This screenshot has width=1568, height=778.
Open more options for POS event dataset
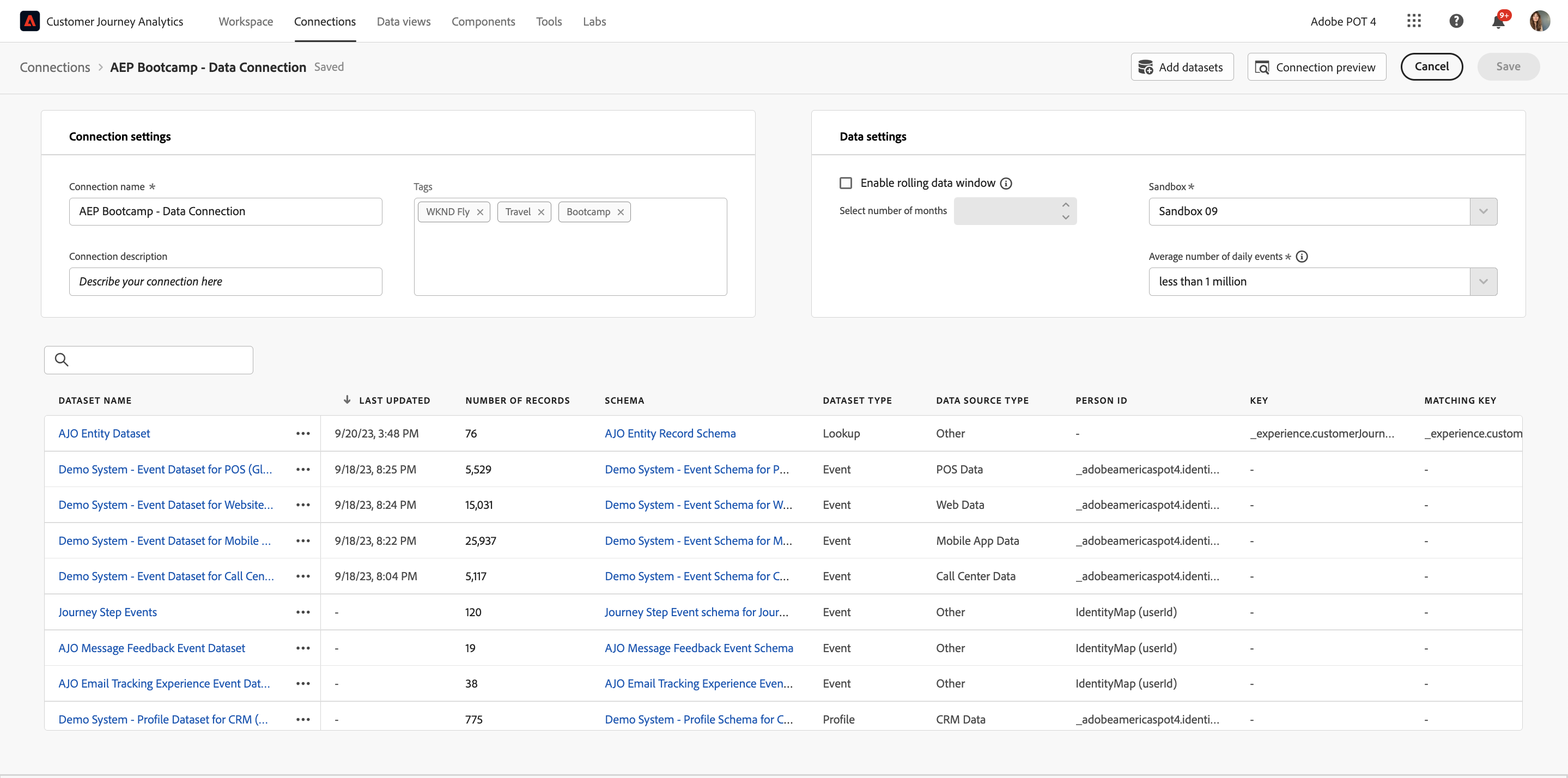[x=303, y=469]
